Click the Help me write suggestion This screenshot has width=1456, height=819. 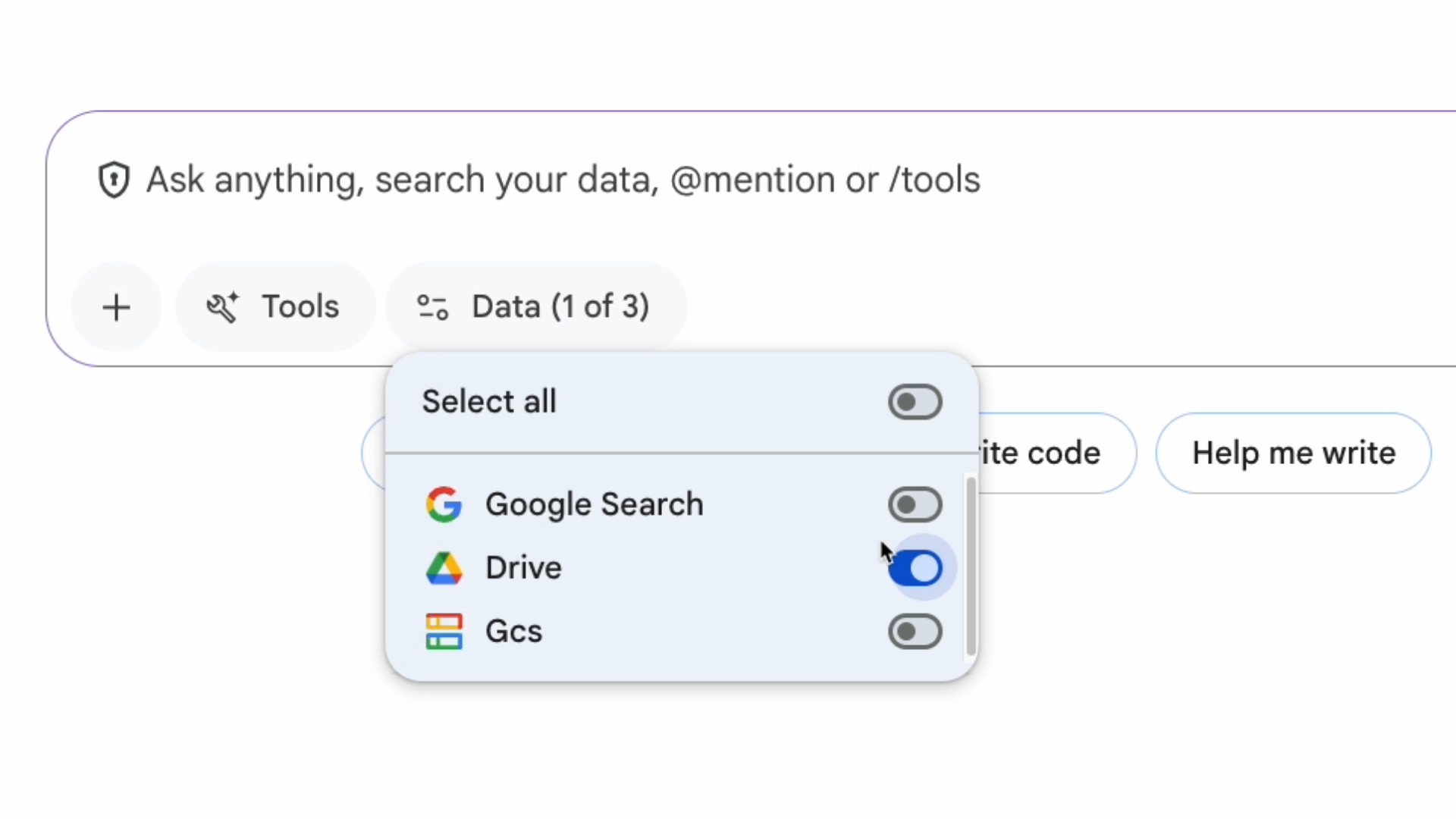click(x=1293, y=453)
